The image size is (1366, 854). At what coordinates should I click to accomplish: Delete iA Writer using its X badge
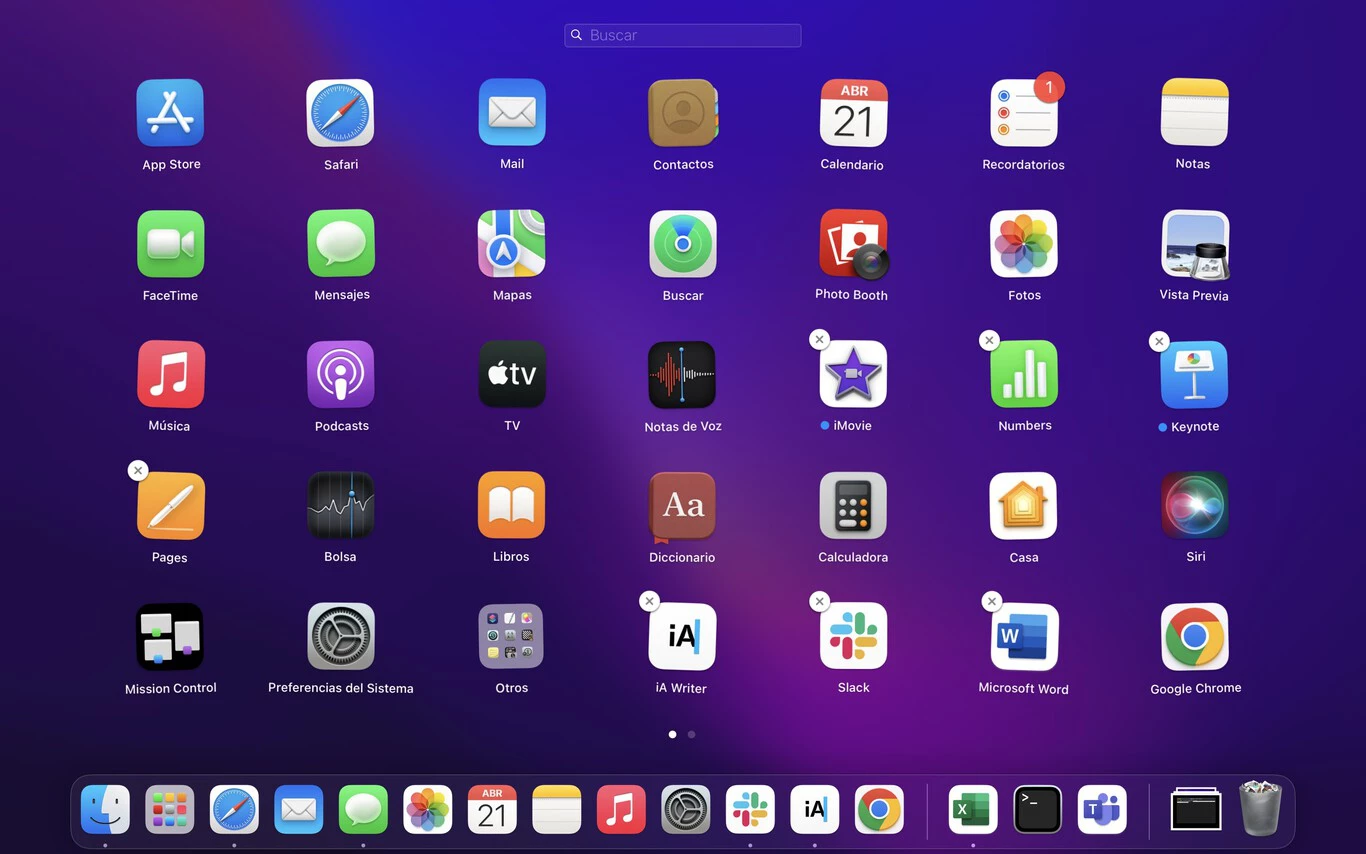[649, 601]
